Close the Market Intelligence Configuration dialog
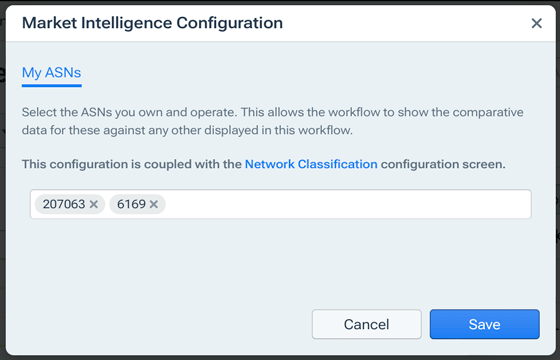 (536, 23)
